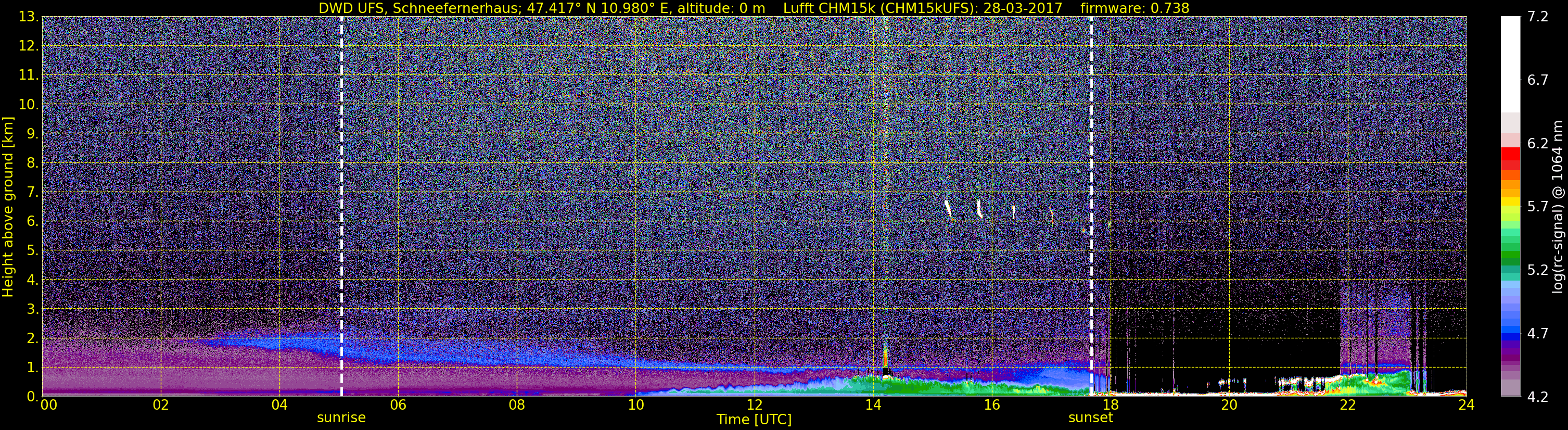Click the y-axis tick label '10.'

tap(29, 105)
